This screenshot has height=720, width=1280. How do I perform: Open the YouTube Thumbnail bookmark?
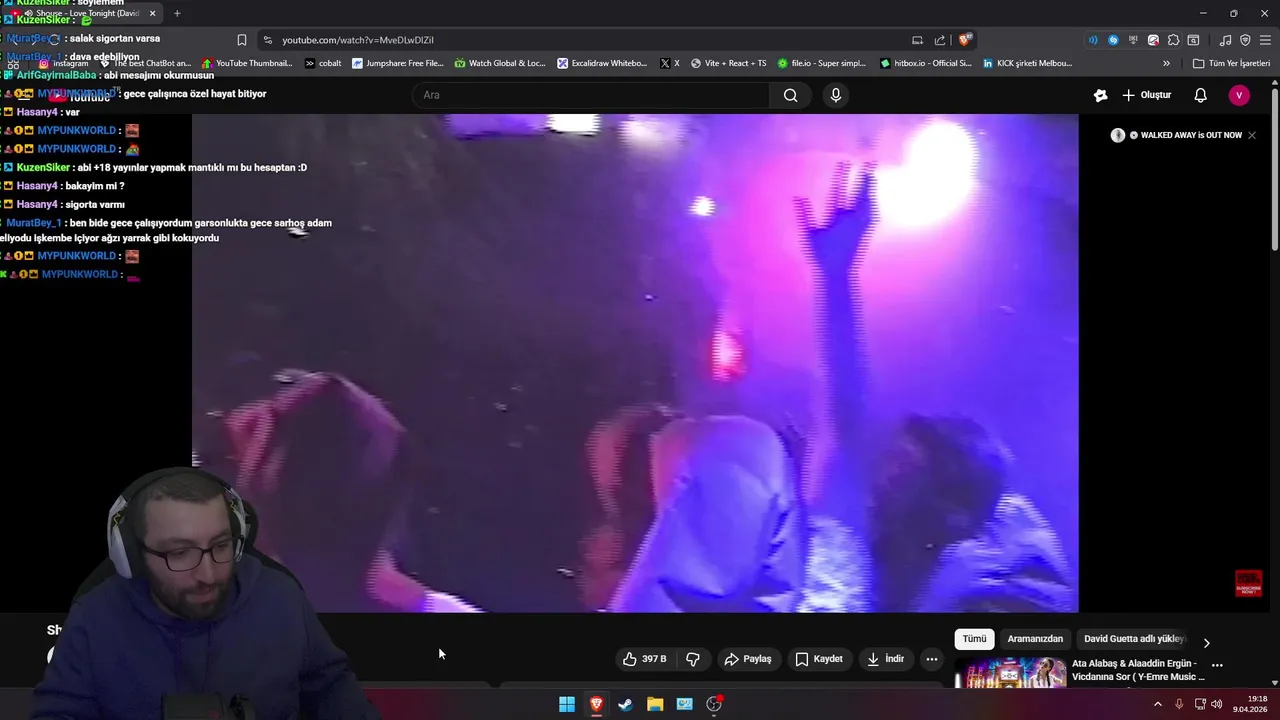click(247, 63)
